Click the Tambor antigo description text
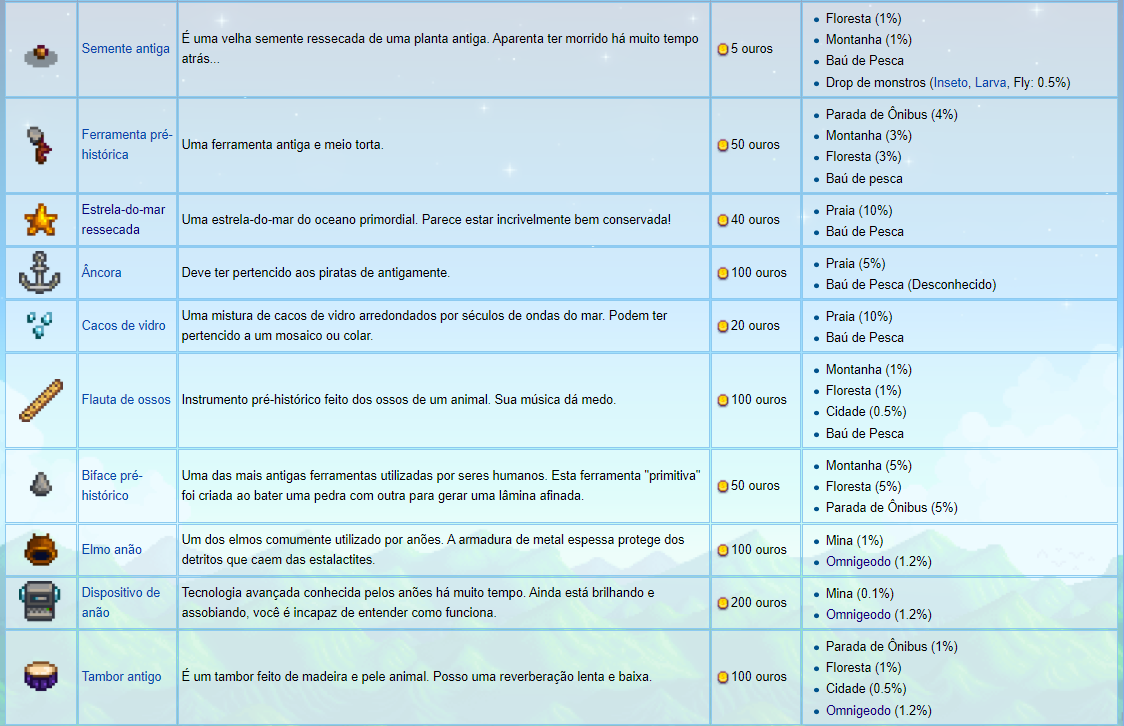 (x=416, y=677)
